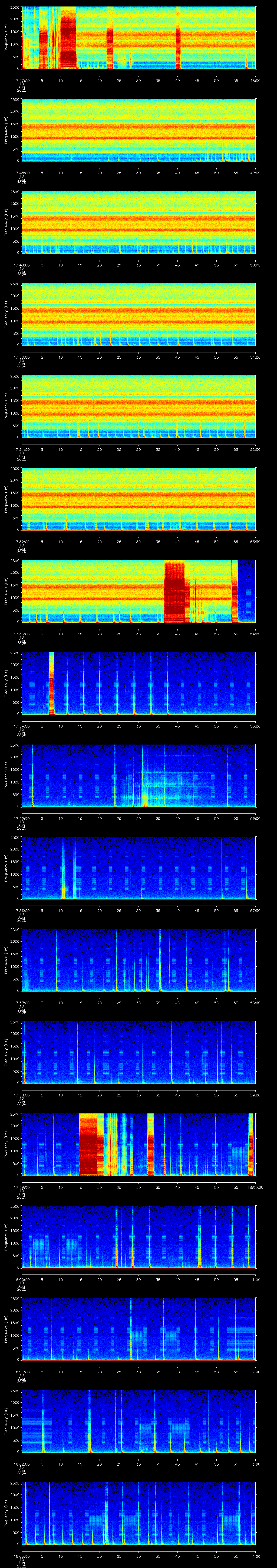Open the 18:02:00 spectrogram panel
277x1568 pixels.
tap(138, 1421)
